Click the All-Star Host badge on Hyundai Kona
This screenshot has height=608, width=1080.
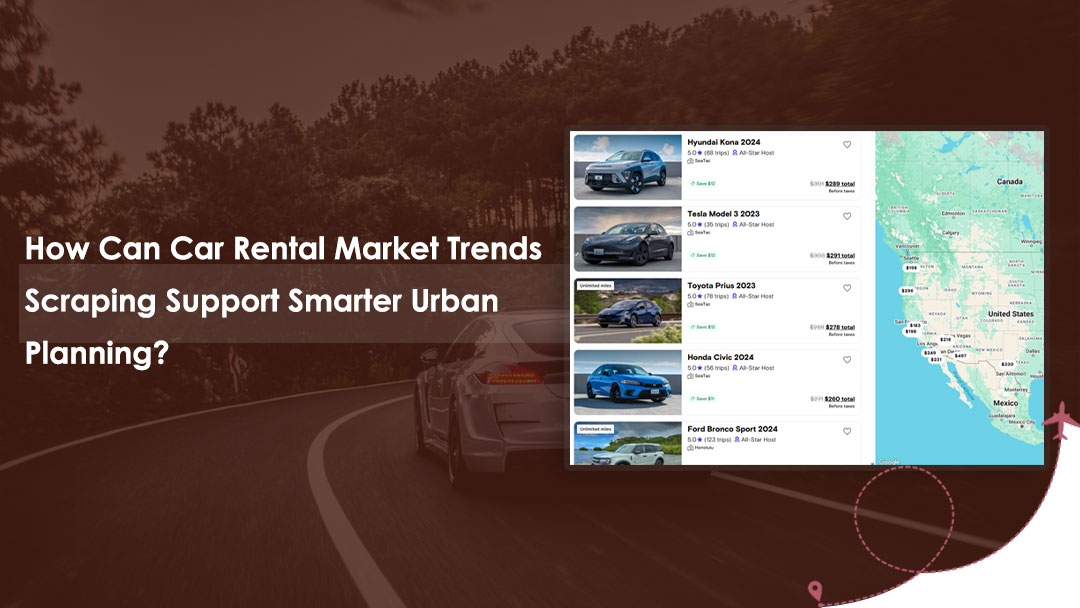coord(753,153)
